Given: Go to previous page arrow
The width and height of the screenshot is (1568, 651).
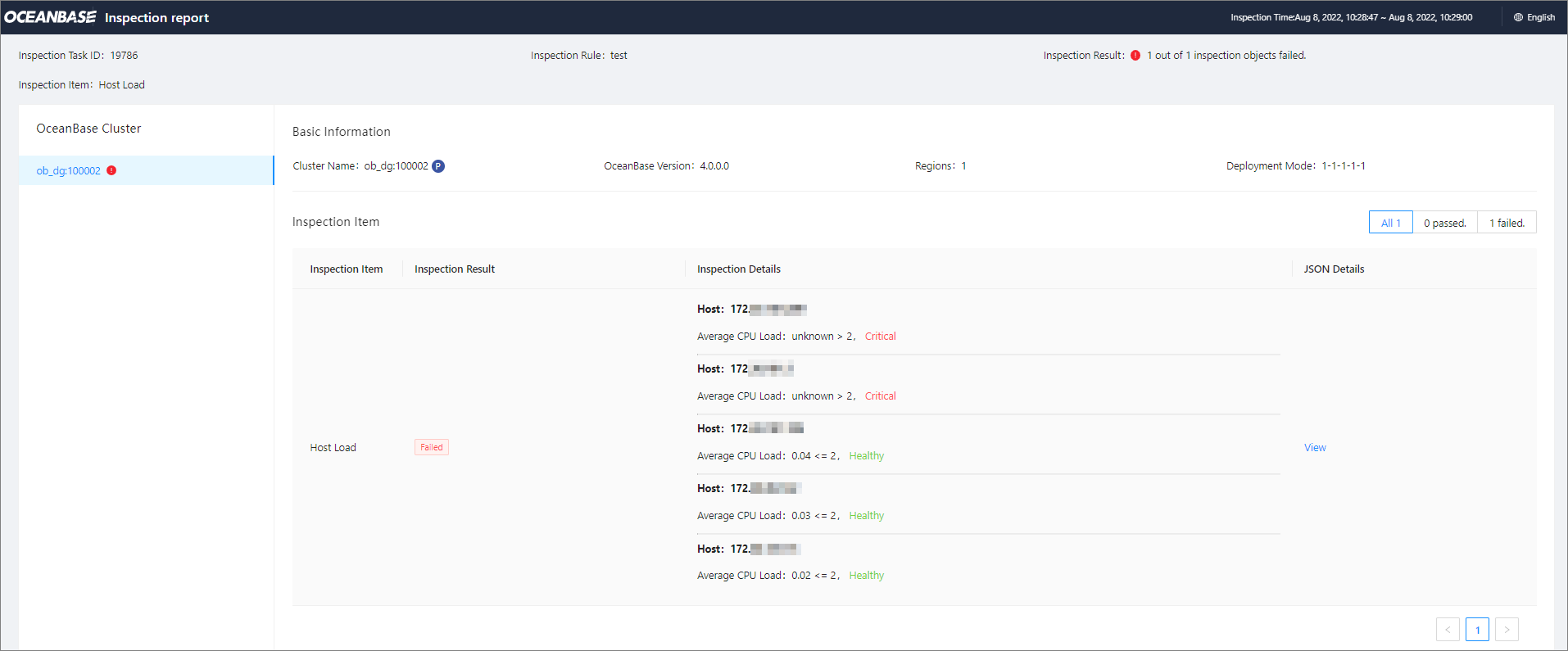Looking at the screenshot, I should click(x=1448, y=630).
